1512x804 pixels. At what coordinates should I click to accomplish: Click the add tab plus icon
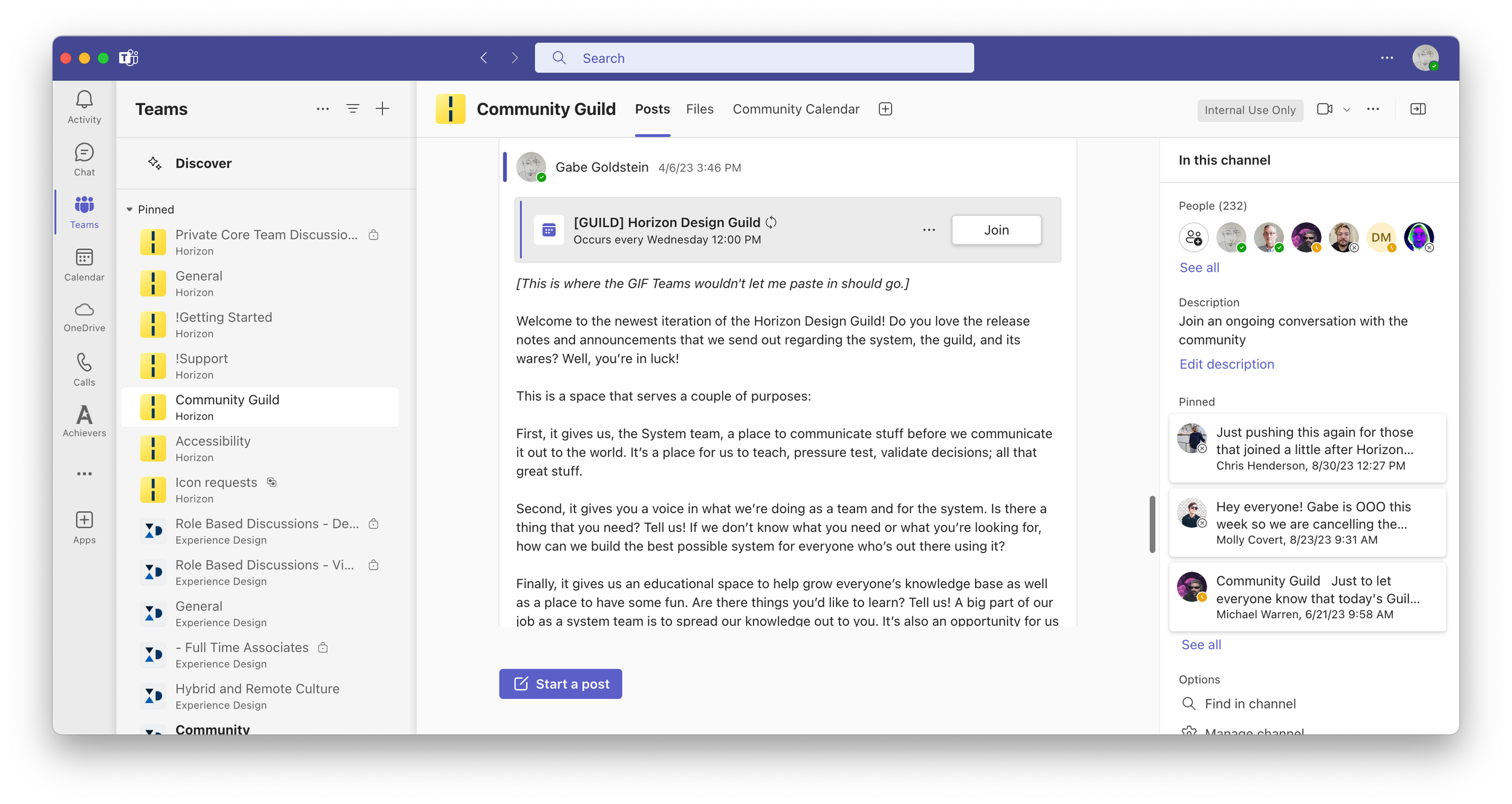point(885,109)
